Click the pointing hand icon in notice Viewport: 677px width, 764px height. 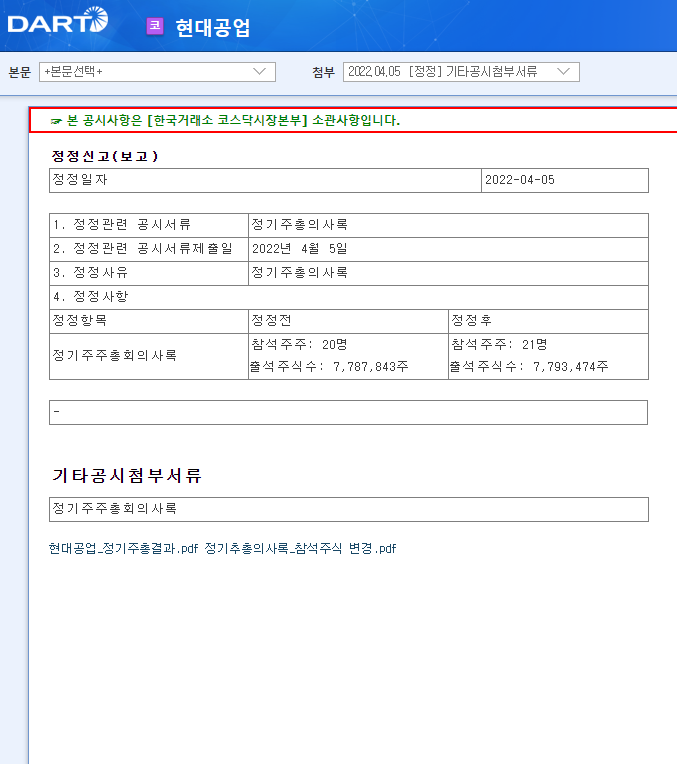coord(56,121)
